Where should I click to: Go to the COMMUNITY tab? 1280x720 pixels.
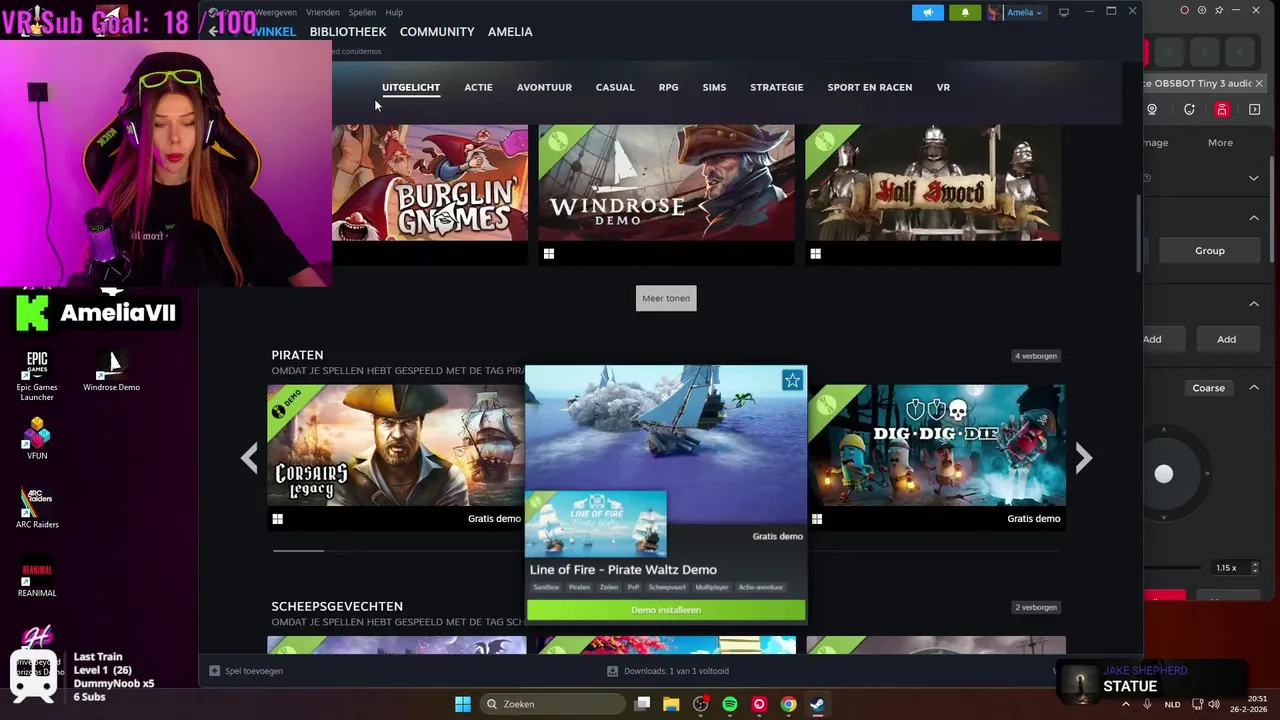[x=437, y=32]
